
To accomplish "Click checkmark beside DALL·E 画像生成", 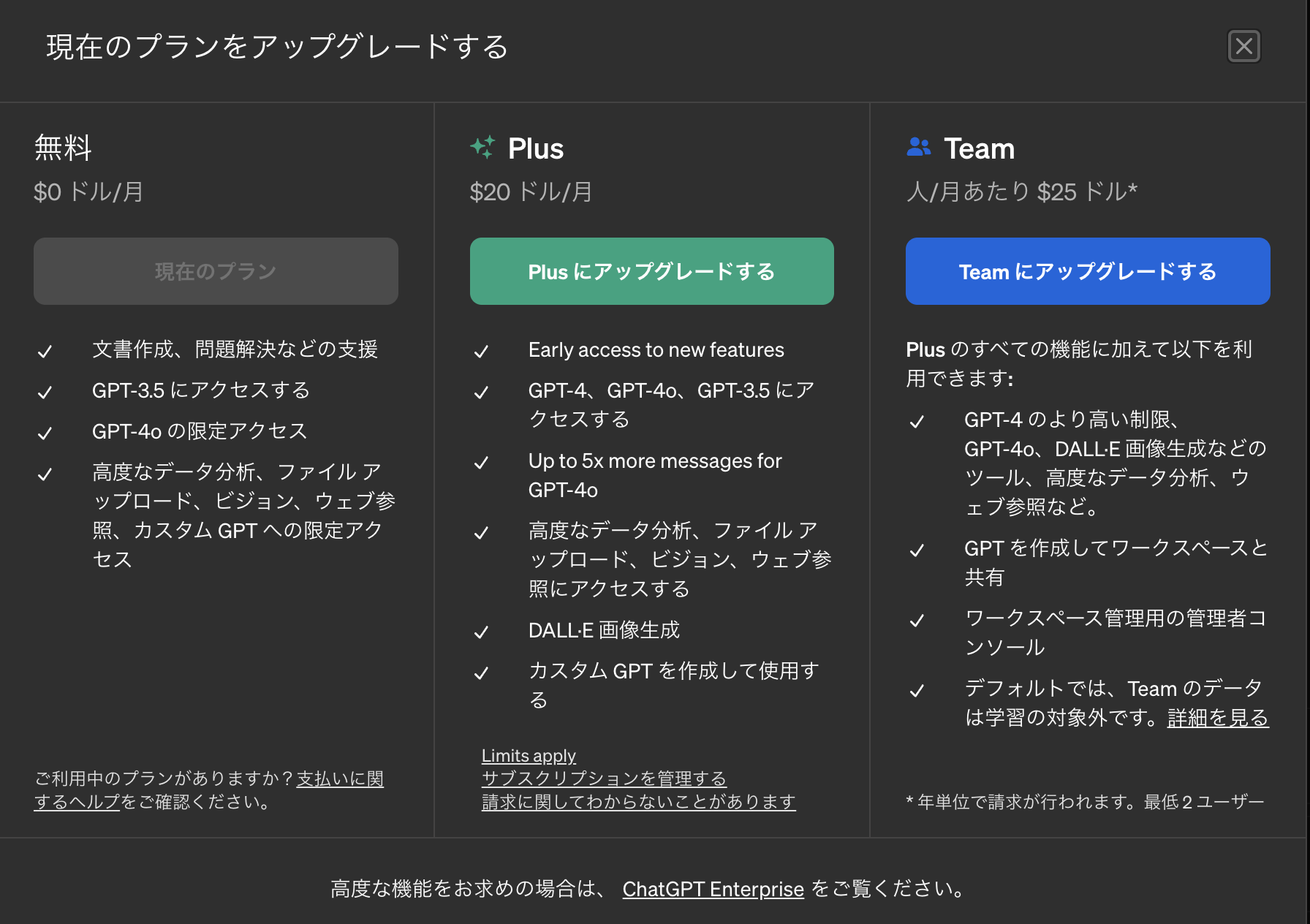I will (x=481, y=632).
